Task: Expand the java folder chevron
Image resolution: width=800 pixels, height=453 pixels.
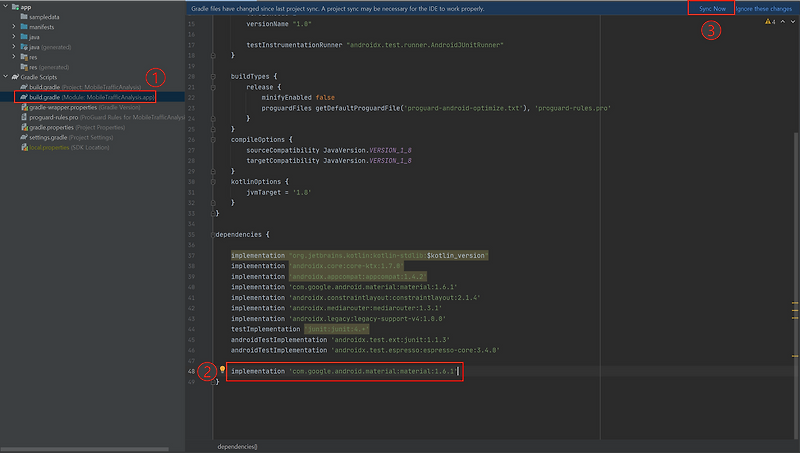Action: [x=14, y=37]
